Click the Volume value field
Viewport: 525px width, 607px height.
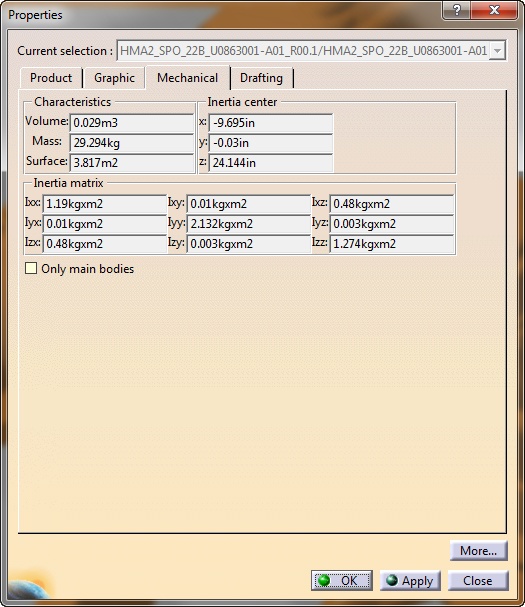point(132,123)
